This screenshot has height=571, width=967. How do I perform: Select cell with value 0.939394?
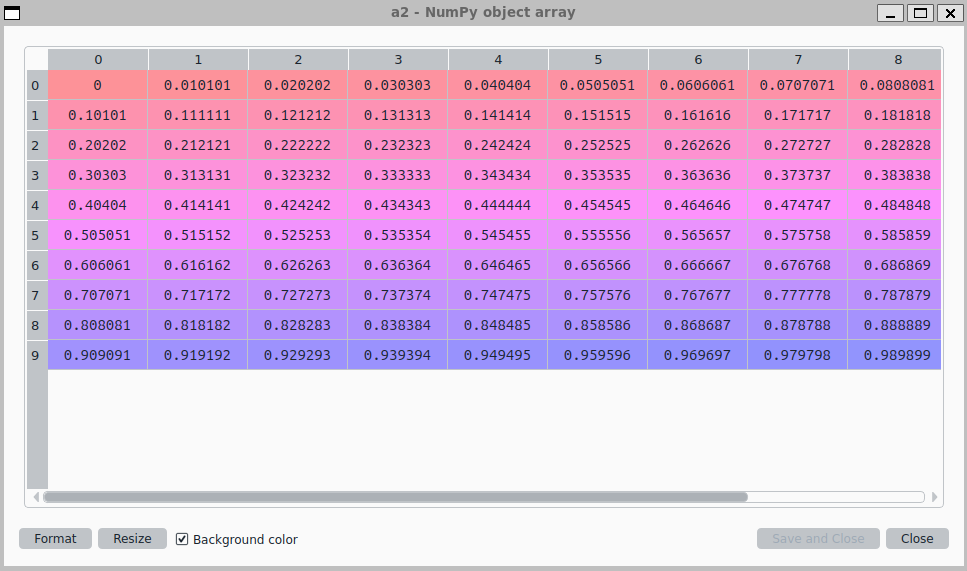tap(398, 355)
